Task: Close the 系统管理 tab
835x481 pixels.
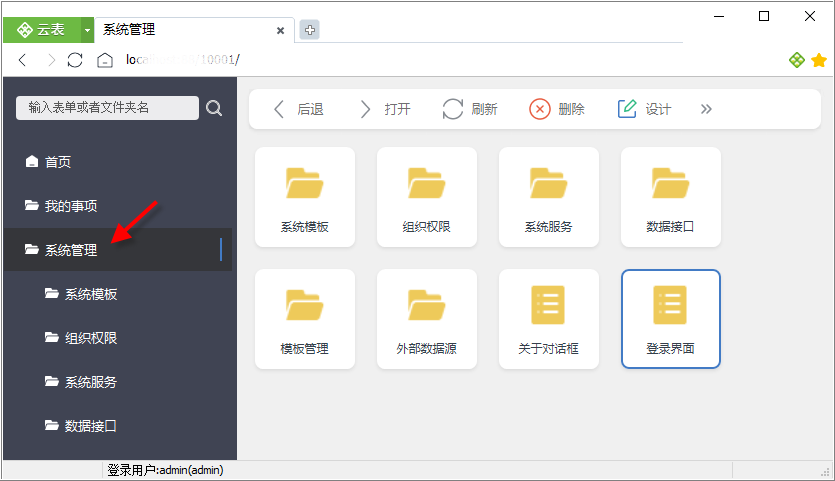Action: click(x=281, y=31)
